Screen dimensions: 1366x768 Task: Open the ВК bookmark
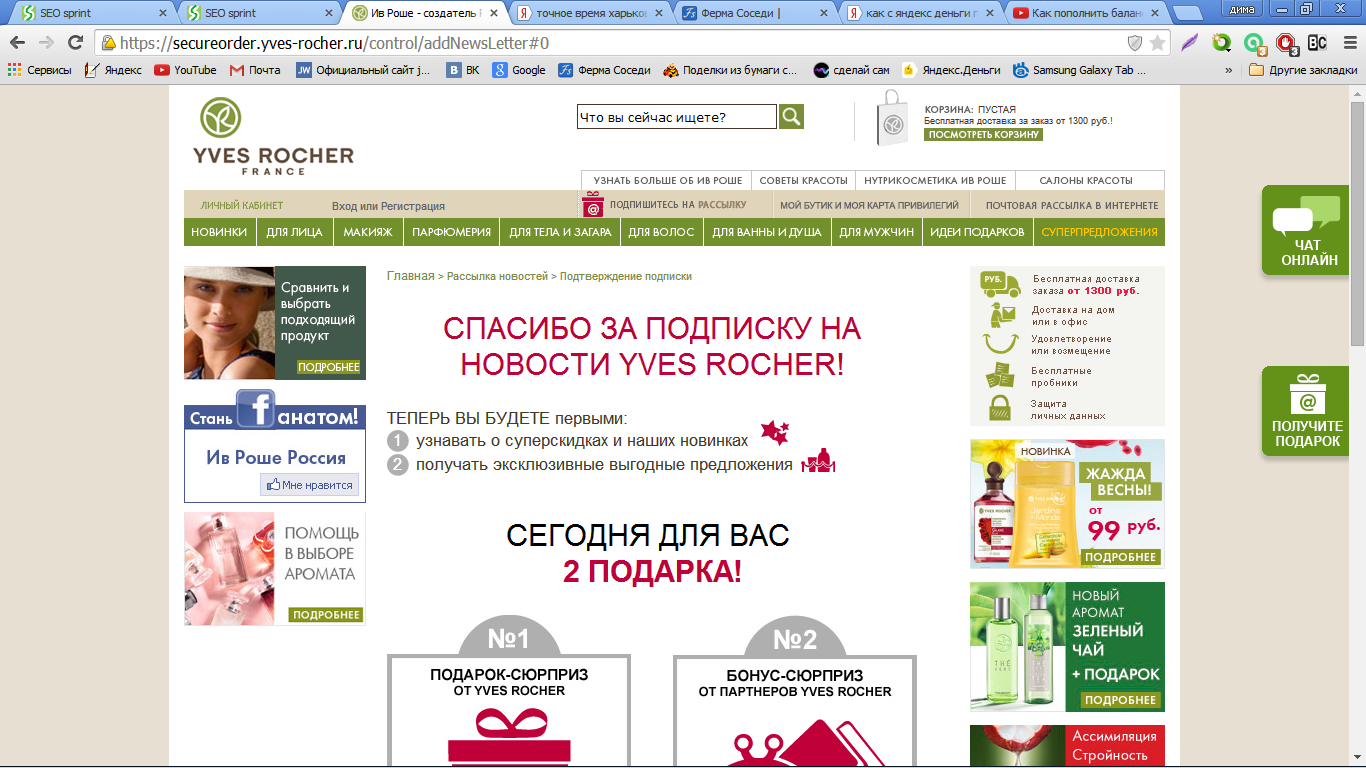click(x=463, y=70)
